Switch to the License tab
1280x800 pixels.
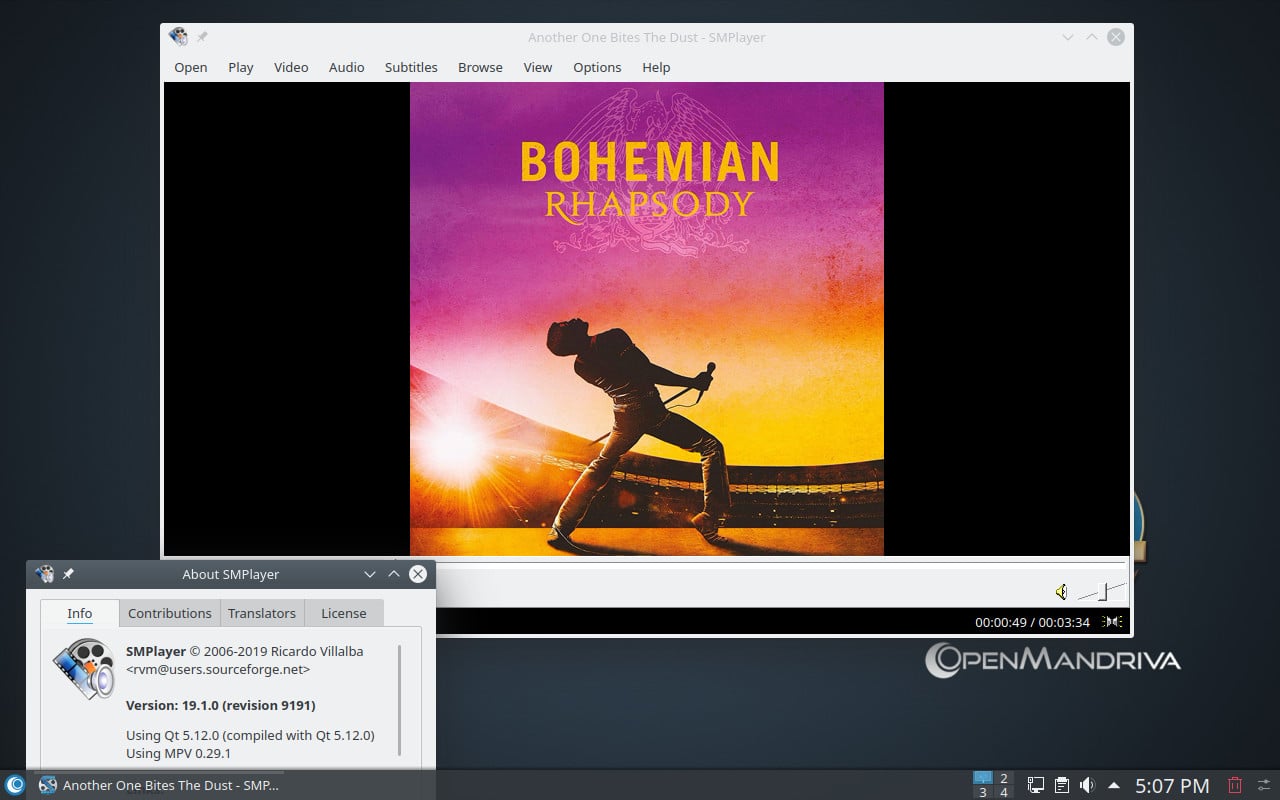coord(343,613)
